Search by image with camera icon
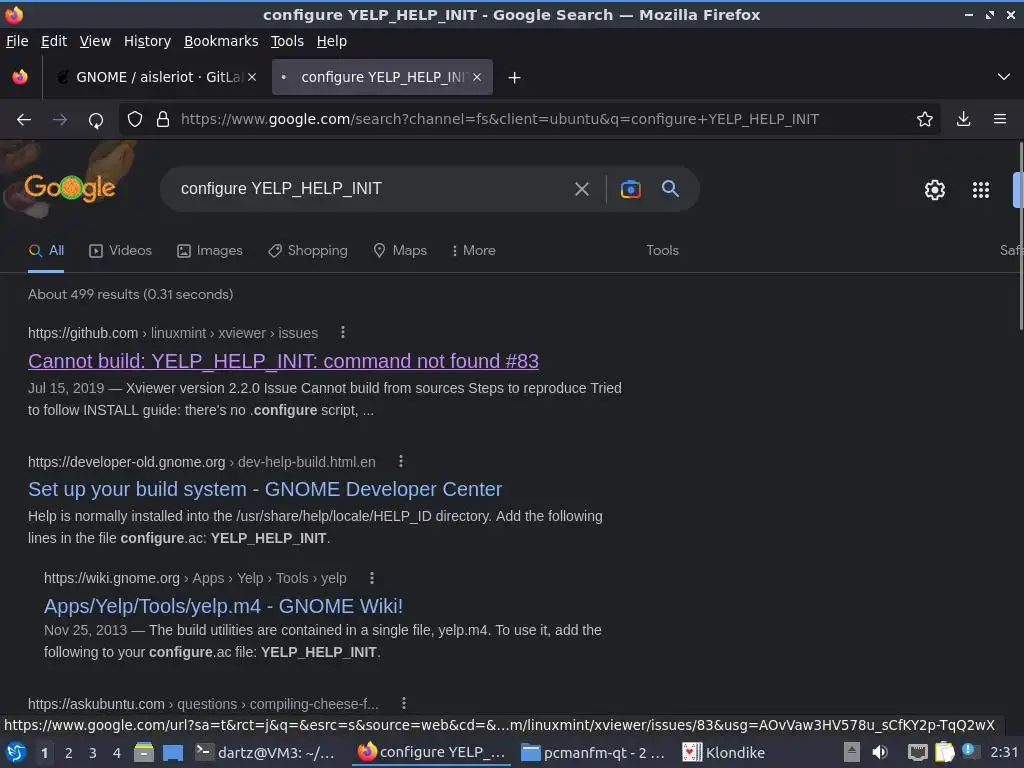1024x768 pixels. [x=630, y=189]
